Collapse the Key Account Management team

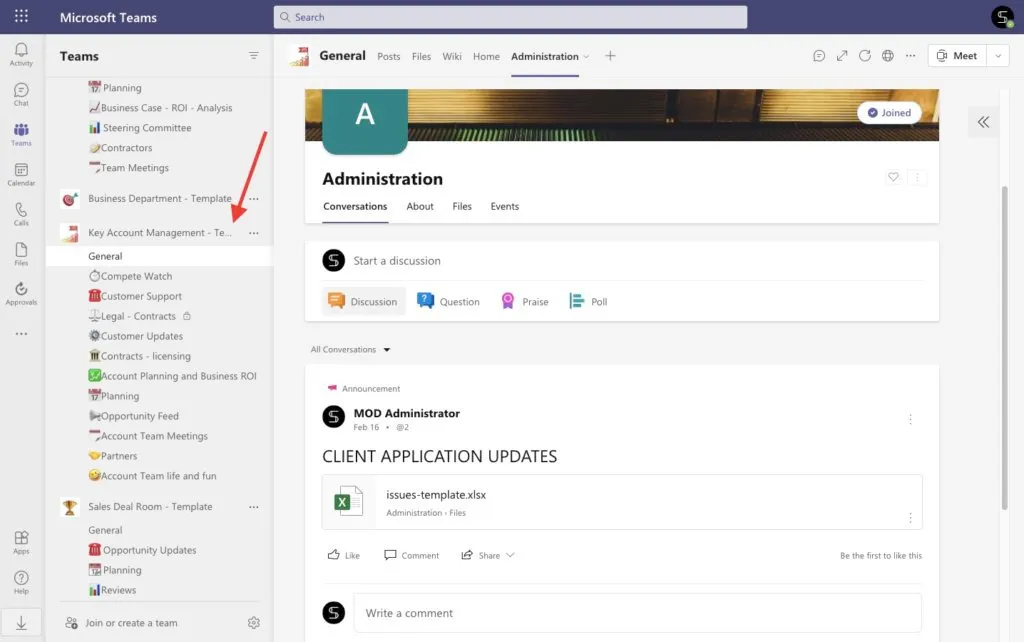pyautogui.click(x=159, y=233)
